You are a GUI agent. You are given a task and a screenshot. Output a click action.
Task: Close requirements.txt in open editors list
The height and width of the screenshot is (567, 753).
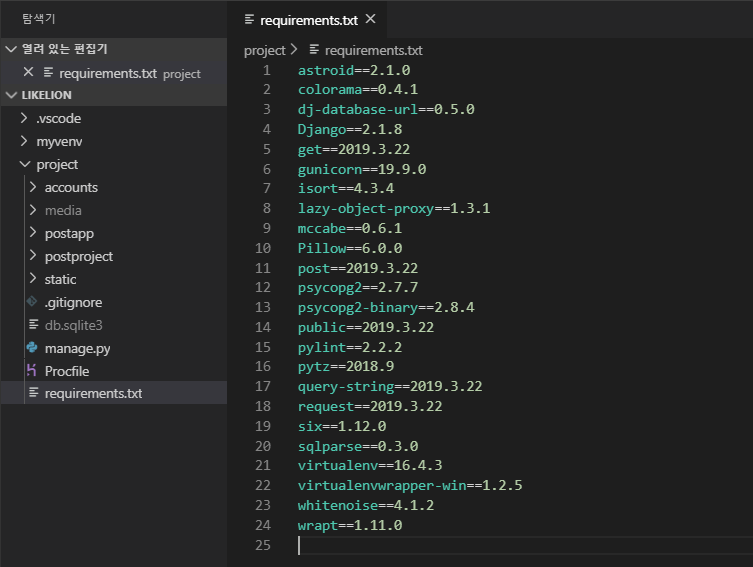(28, 72)
